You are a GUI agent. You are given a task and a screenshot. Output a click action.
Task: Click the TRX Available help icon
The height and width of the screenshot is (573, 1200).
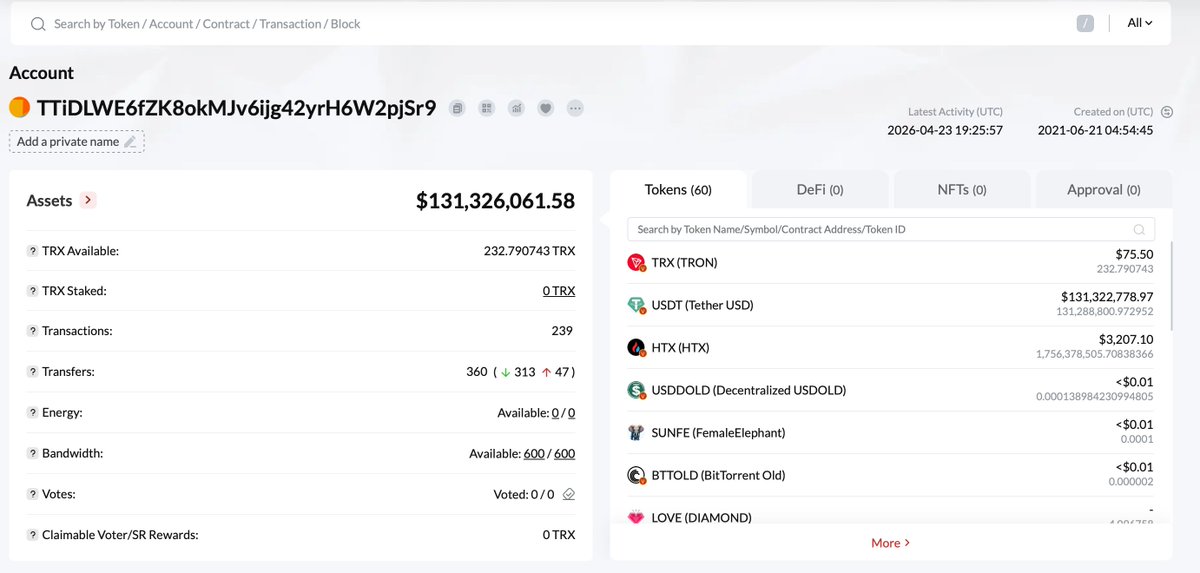pos(32,250)
